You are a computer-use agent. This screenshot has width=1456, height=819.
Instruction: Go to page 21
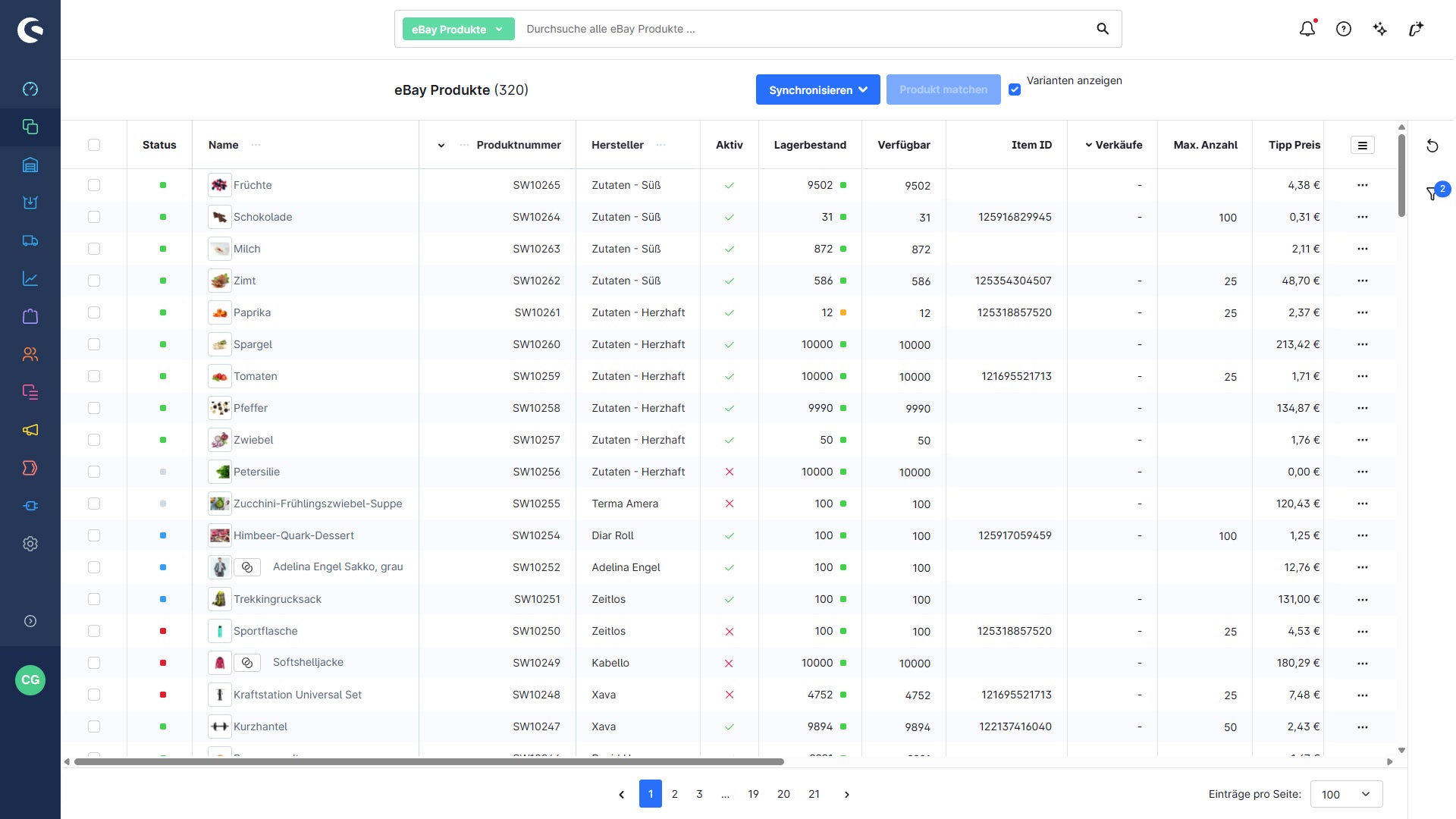click(814, 794)
